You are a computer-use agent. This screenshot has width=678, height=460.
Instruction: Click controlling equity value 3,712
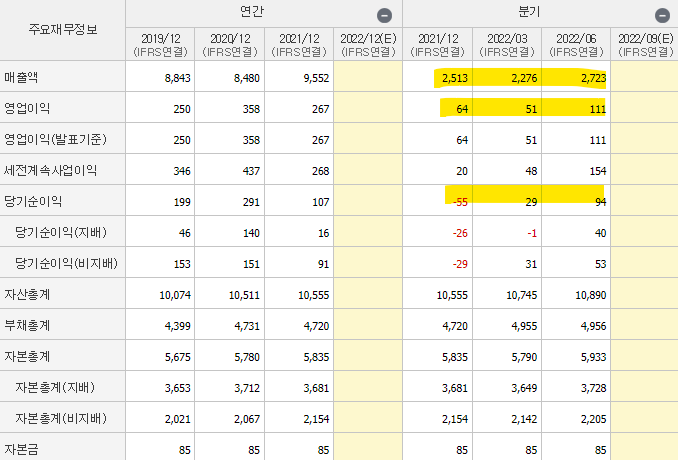click(247, 388)
